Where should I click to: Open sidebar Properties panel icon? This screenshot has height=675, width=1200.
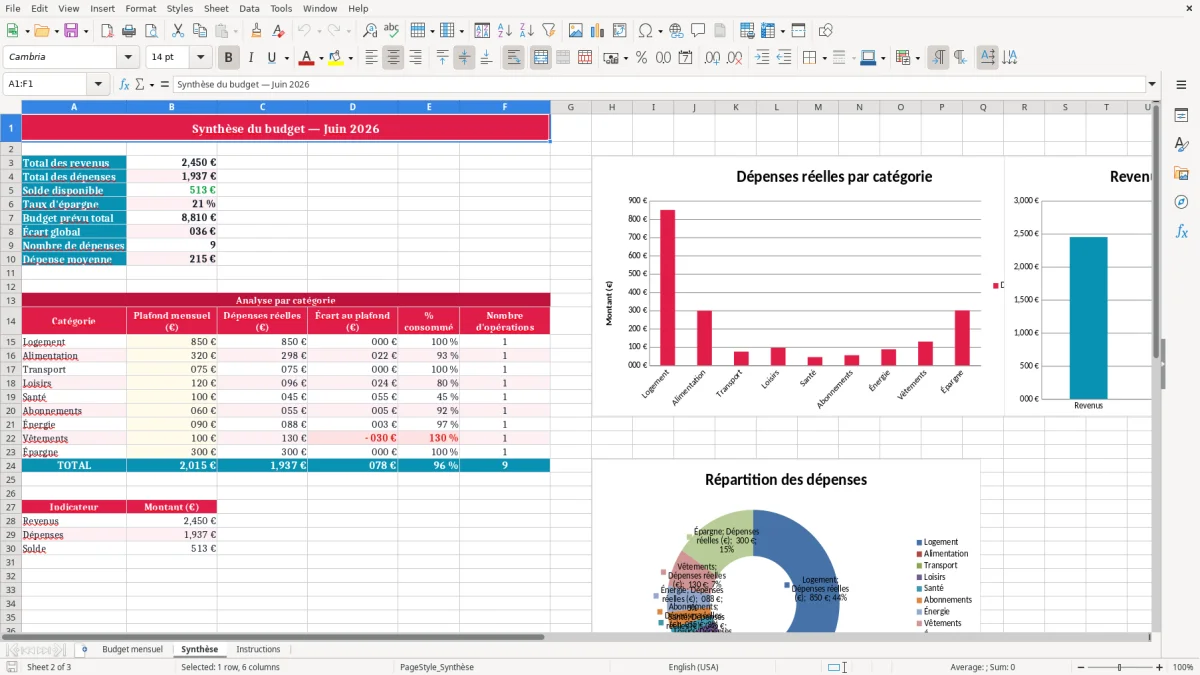[x=1181, y=116]
